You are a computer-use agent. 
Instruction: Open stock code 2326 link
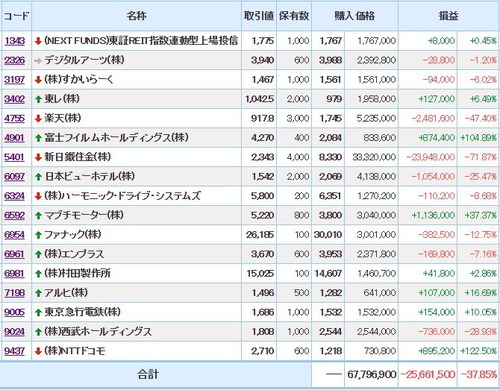point(15,60)
